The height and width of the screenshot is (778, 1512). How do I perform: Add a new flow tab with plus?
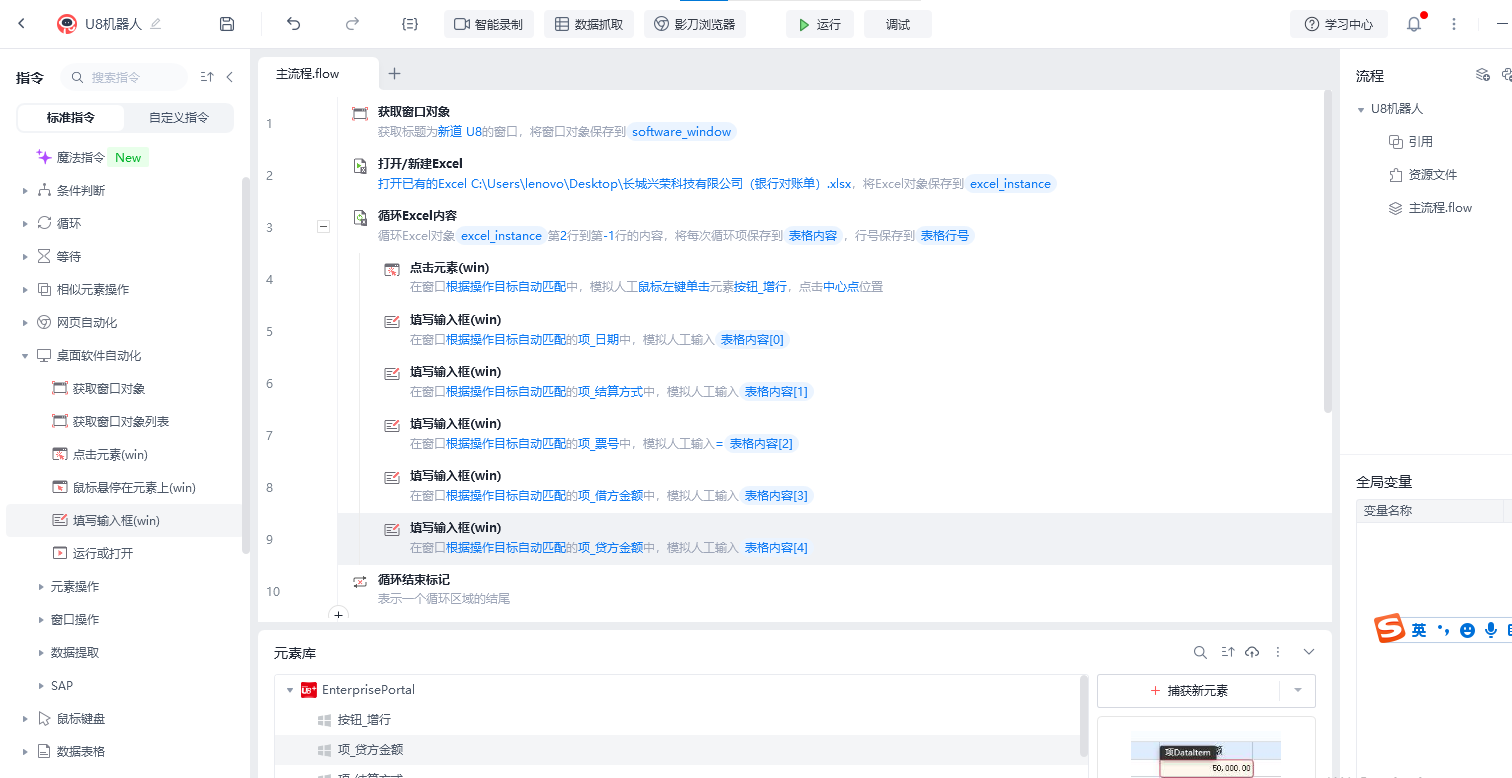point(395,73)
